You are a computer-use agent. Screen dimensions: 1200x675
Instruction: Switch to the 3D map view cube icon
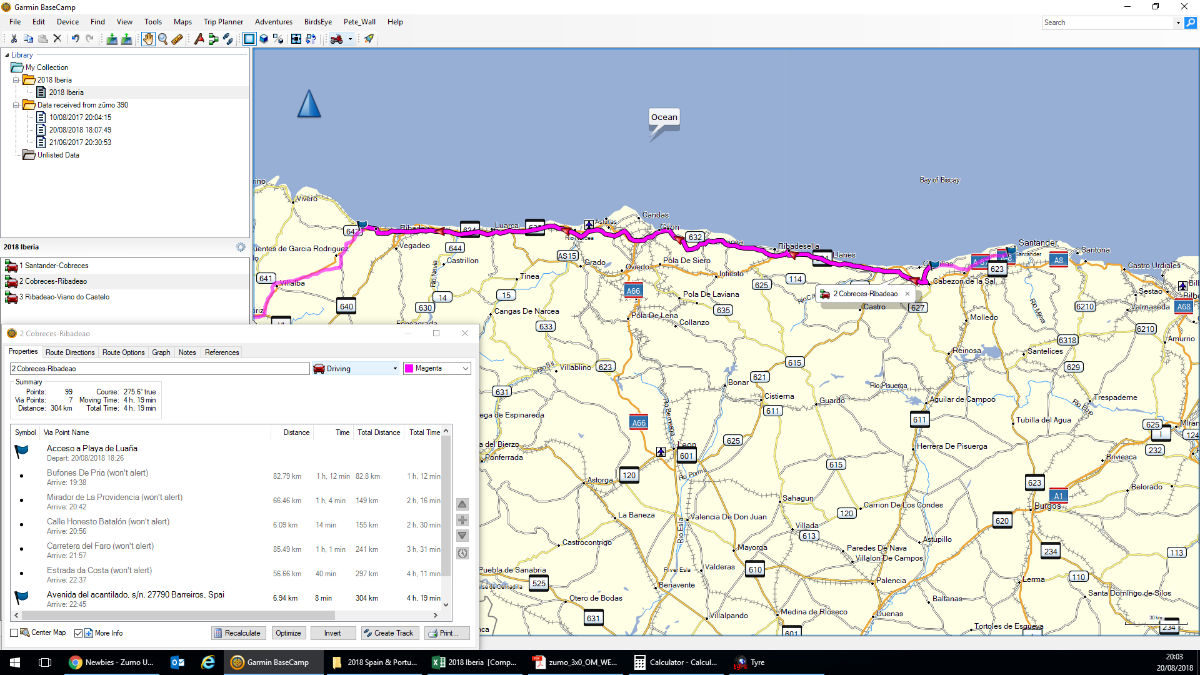pos(264,39)
